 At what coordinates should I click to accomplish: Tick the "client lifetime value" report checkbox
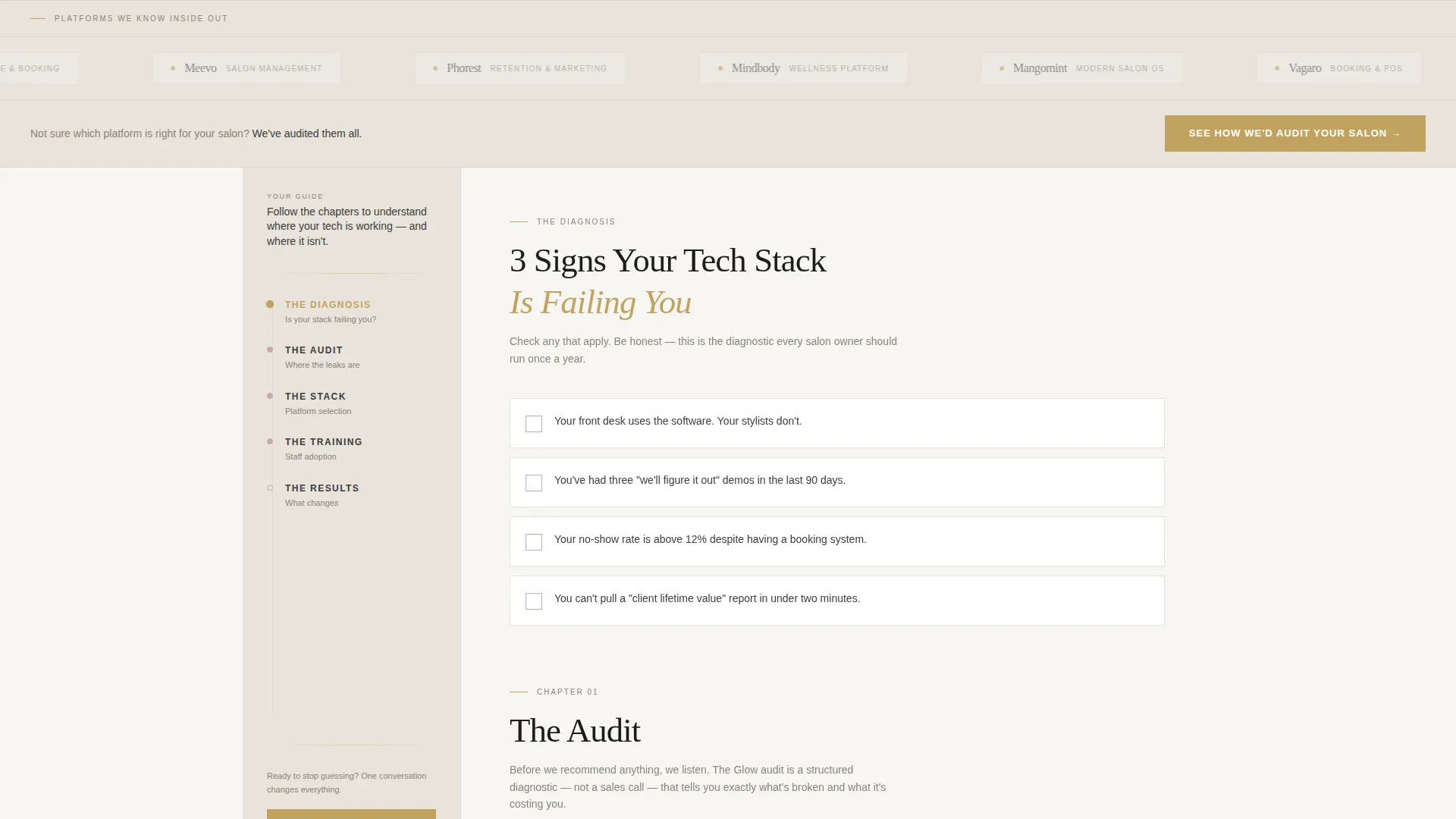(534, 601)
